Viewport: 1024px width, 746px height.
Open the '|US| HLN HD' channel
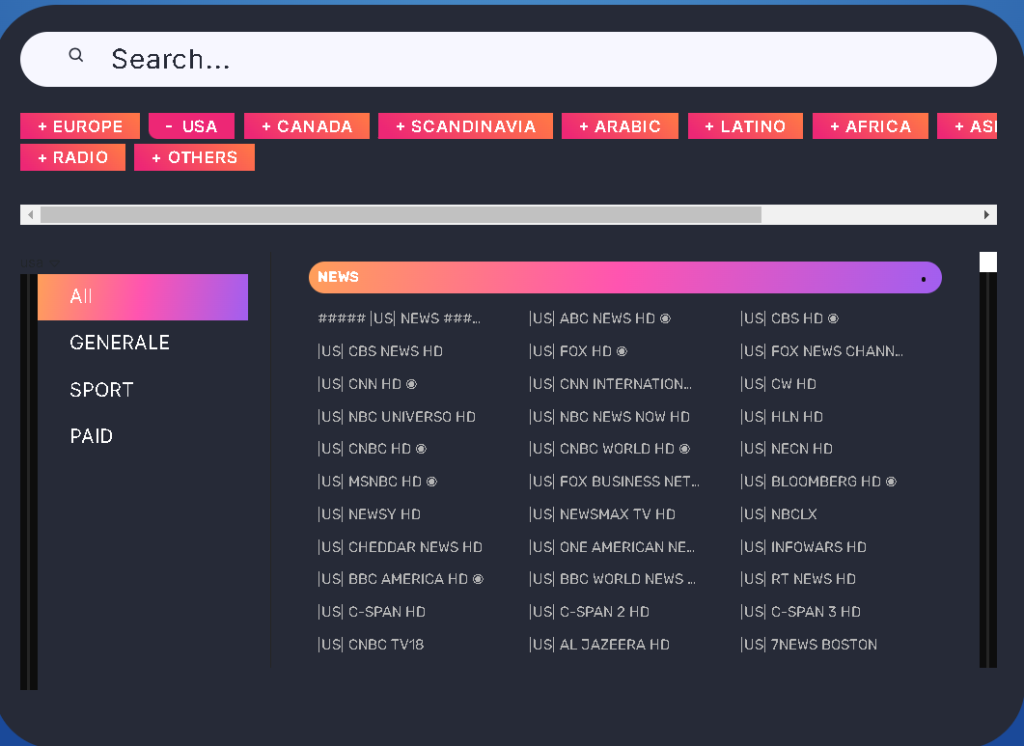coord(782,417)
